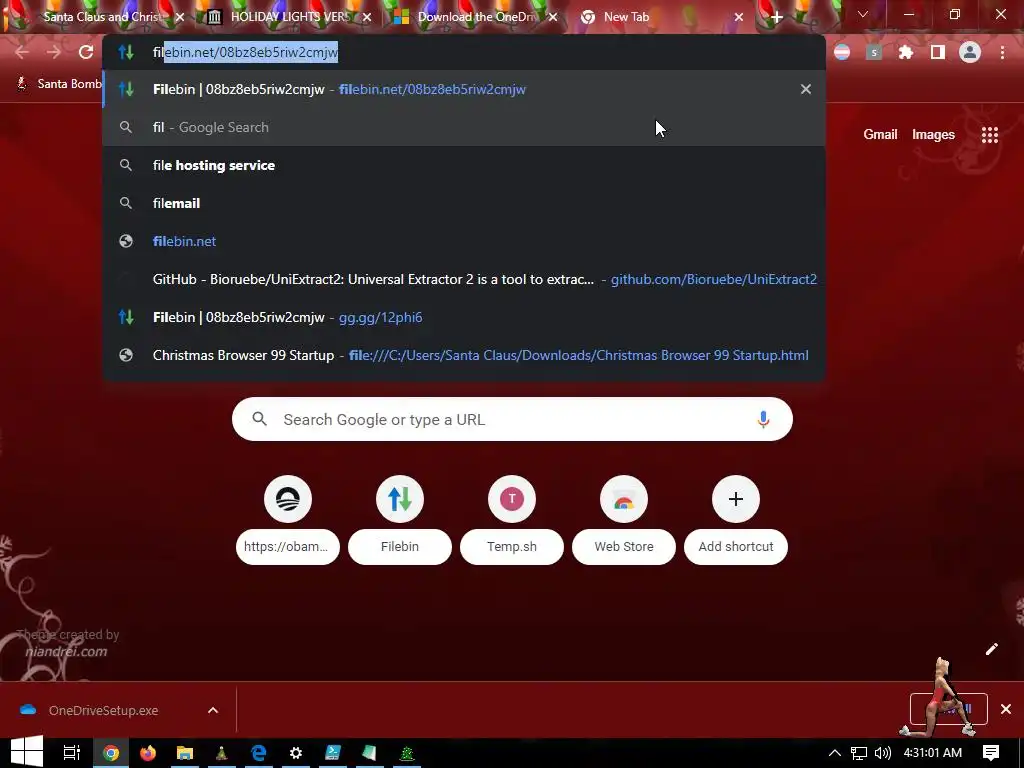
Task: Select the top Filebin filebin.net/08bz8eb5riw2cmjw suggestion
Action: tap(464, 89)
